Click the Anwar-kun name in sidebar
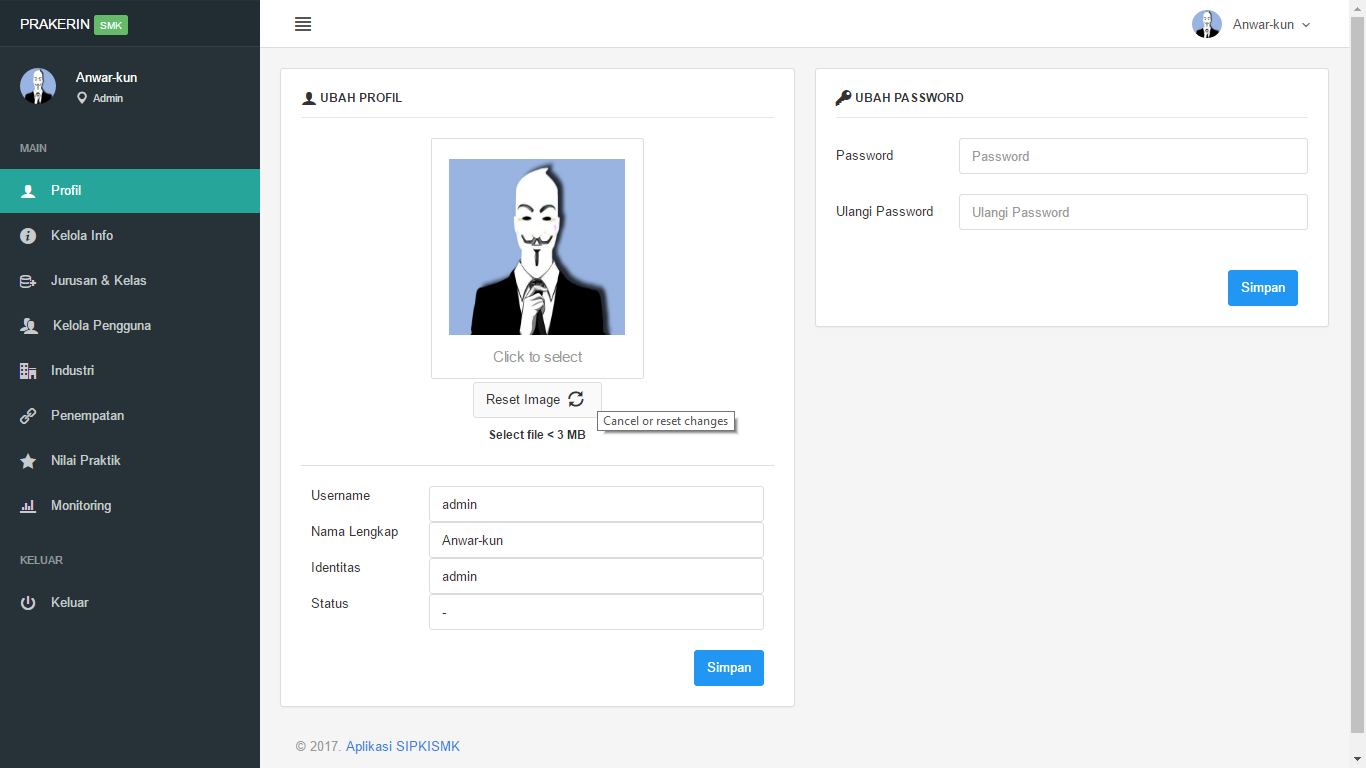This screenshot has height=768, width=1366. 106,78
